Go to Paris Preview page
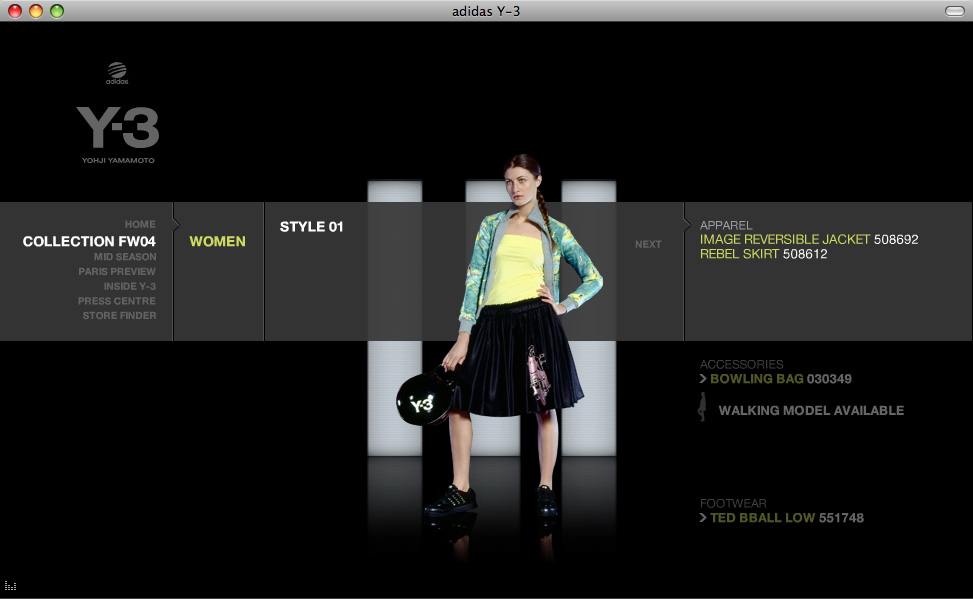Viewport: 973px width, 599px height. tap(117, 271)
